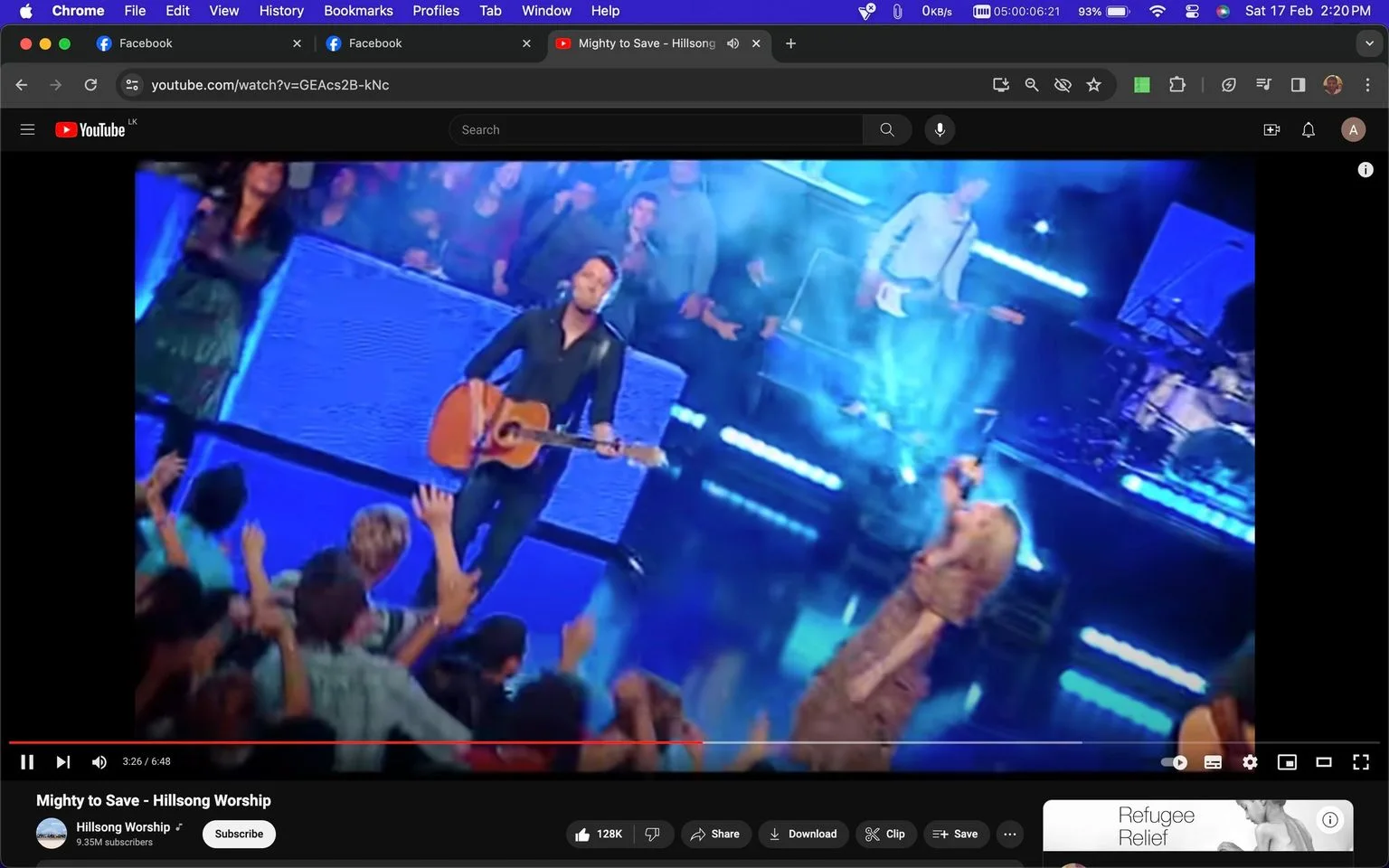Enter fullscreen mode
The width and height of the screenshot is (1389, 868).
(x=1360, y=762)
